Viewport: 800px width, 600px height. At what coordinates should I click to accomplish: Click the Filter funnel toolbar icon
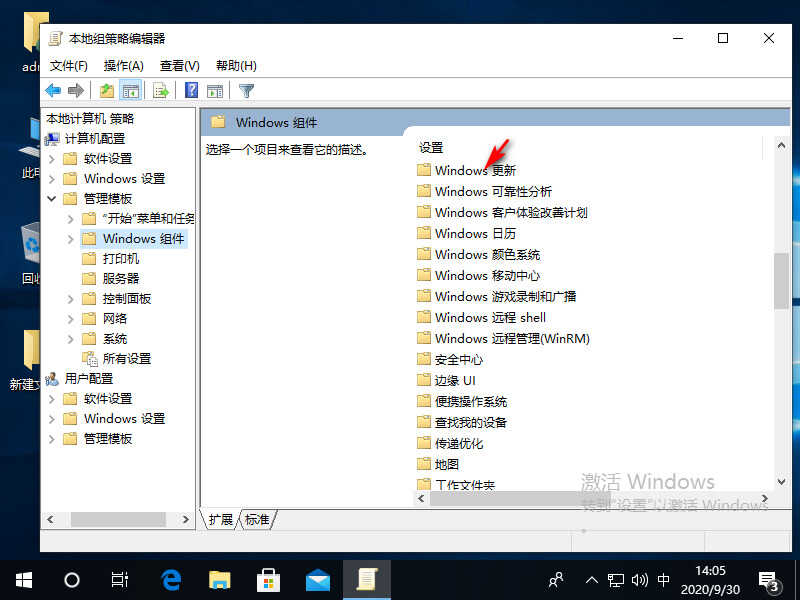246,91
